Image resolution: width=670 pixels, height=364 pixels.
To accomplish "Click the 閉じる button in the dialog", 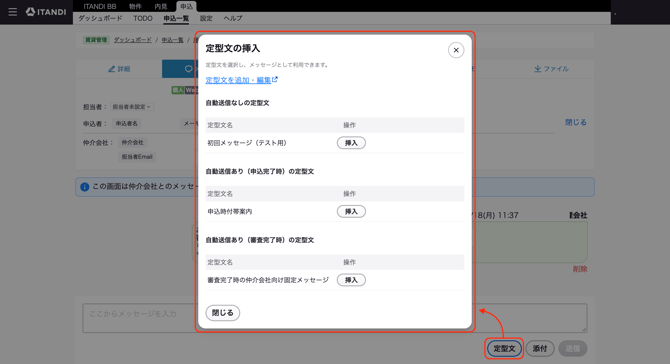I will click(223, 313).
